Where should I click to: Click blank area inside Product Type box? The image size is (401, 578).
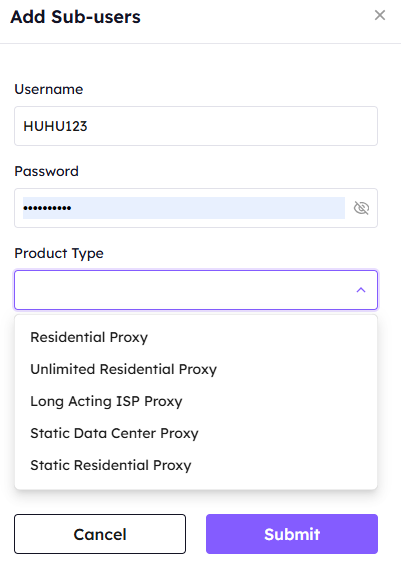(184, 290)
